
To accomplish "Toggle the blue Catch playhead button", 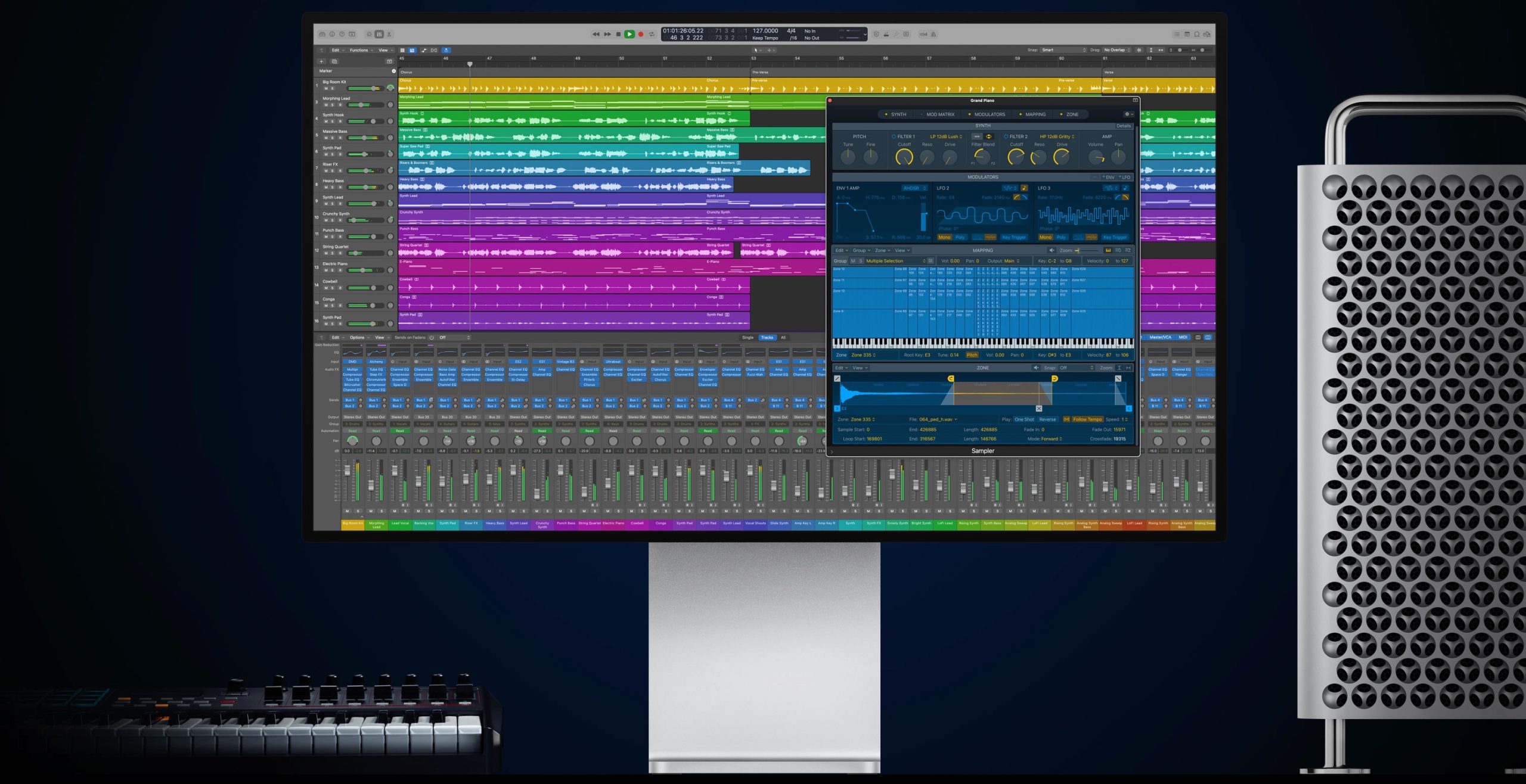I will [x=446, y=50].
